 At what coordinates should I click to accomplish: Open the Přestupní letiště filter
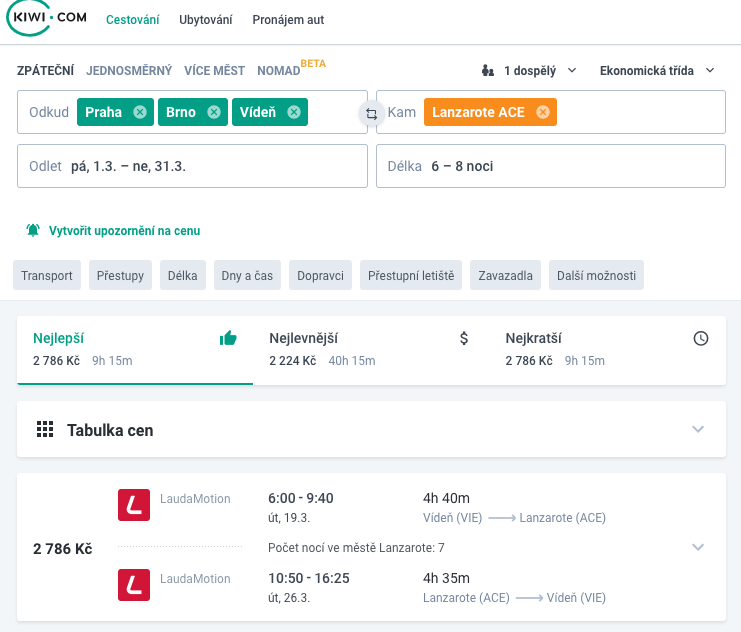(x=411, y=275)
